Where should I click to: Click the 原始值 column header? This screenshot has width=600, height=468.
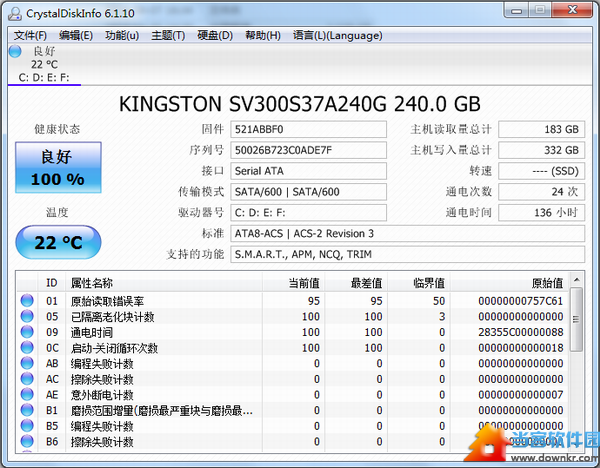click(x=509, y=283)
